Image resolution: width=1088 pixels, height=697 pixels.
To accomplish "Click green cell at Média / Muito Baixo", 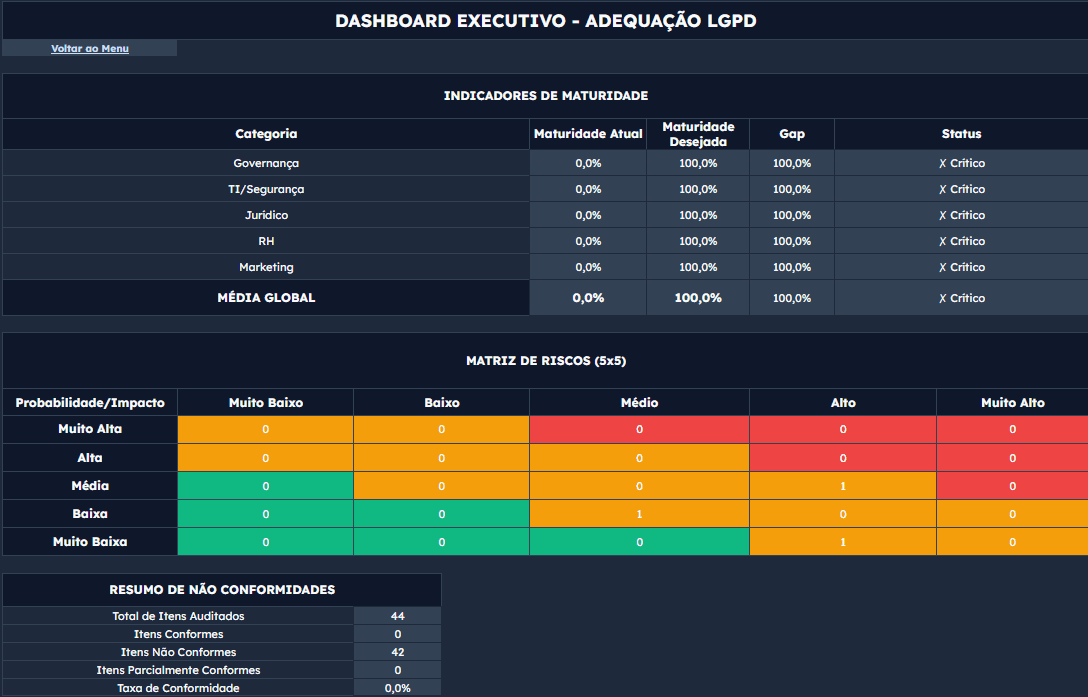I will coord(265,486).
